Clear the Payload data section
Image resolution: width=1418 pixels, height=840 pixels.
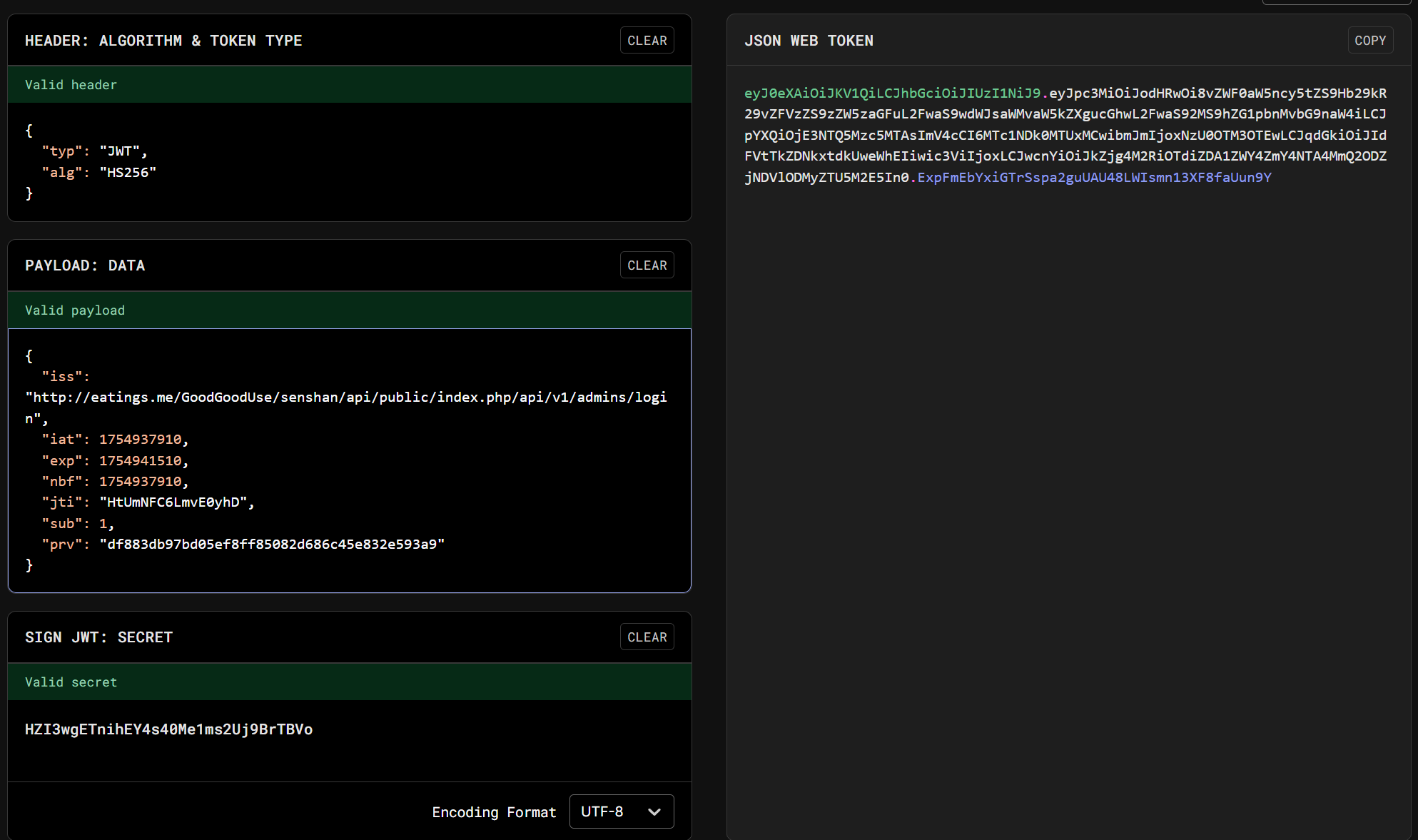click(647, 265)
